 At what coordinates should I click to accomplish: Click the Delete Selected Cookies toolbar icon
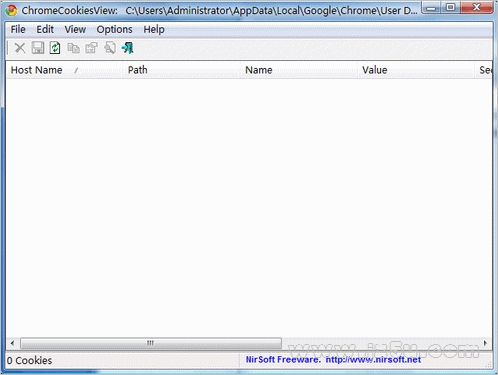[20, 48]
